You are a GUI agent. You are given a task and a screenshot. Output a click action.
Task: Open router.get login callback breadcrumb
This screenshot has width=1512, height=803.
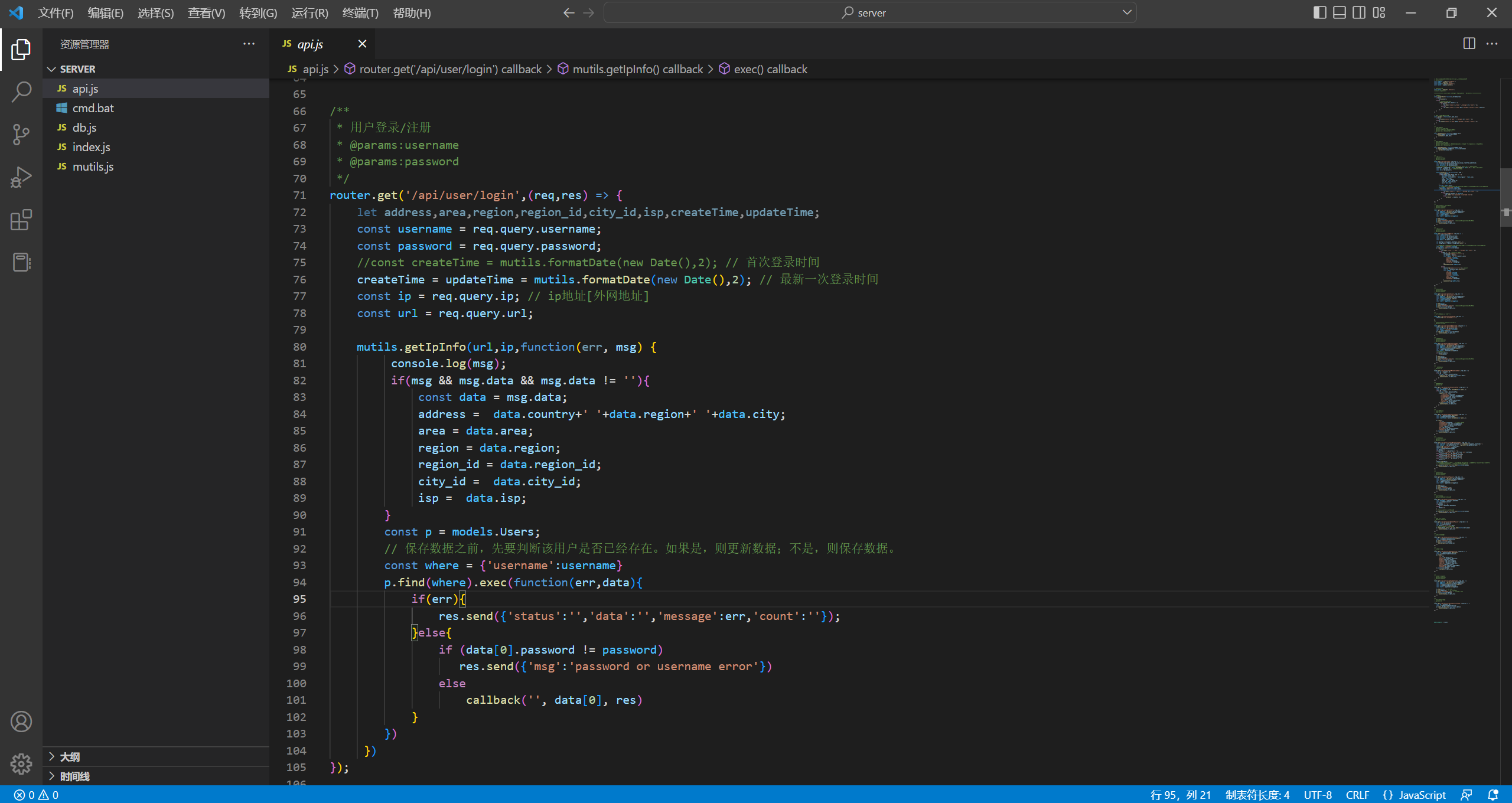tap(443, 69)
